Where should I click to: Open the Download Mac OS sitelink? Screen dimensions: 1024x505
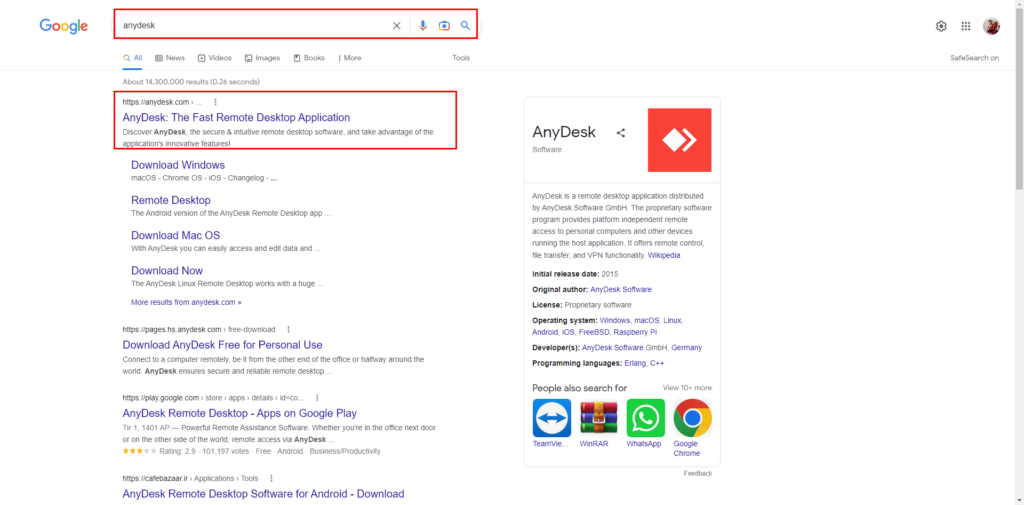[176, 235]
